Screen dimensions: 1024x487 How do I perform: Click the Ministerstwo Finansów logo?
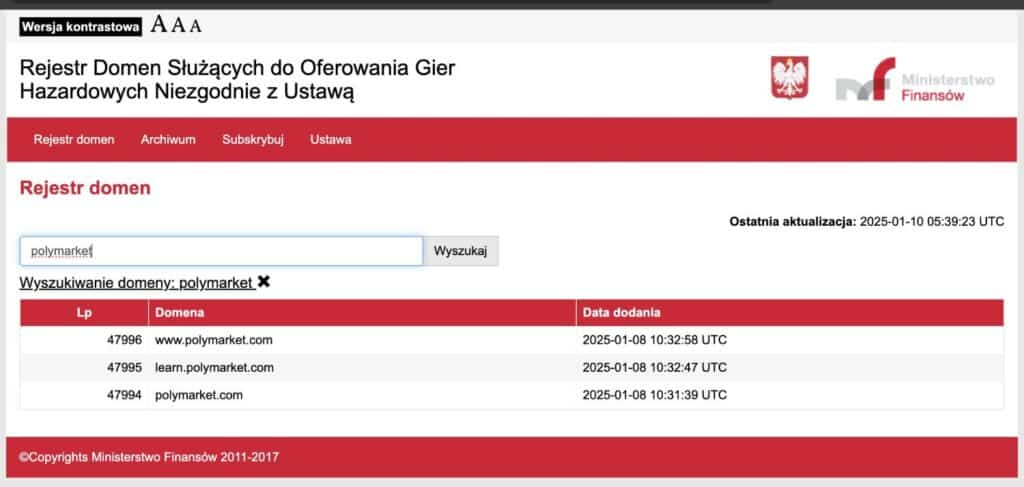[916, 79]
